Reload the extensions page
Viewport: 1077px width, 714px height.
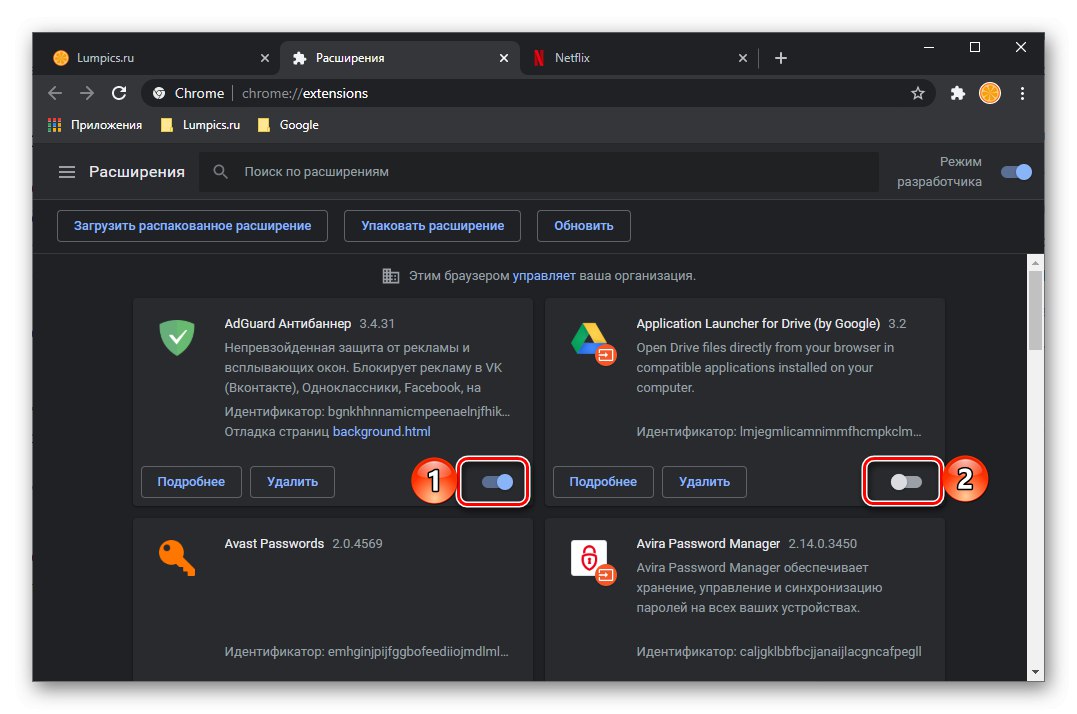(x=119, y=93)
